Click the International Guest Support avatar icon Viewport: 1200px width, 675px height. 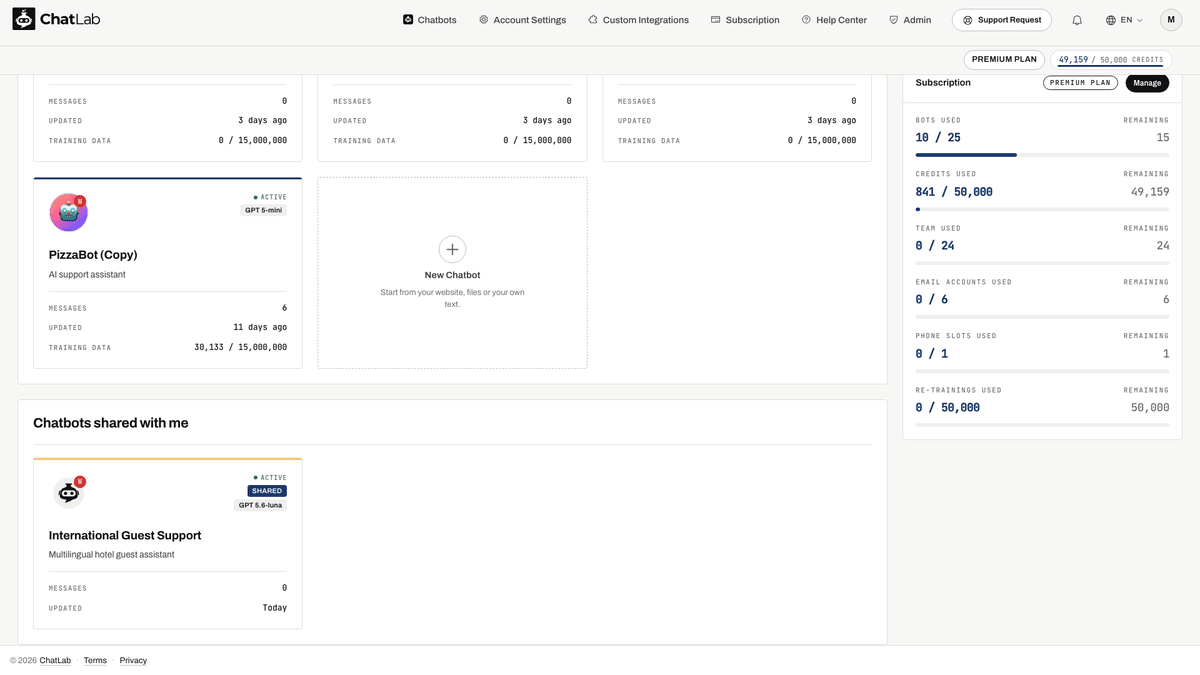[68, 493]
